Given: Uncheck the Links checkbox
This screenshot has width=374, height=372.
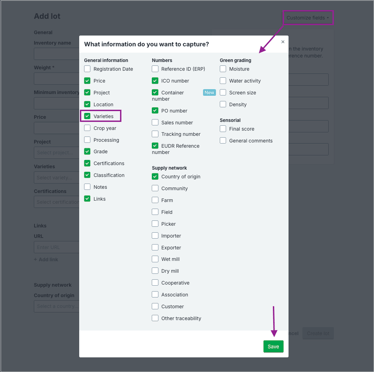Looking at the screenshot, I should [x=87, y=199].
